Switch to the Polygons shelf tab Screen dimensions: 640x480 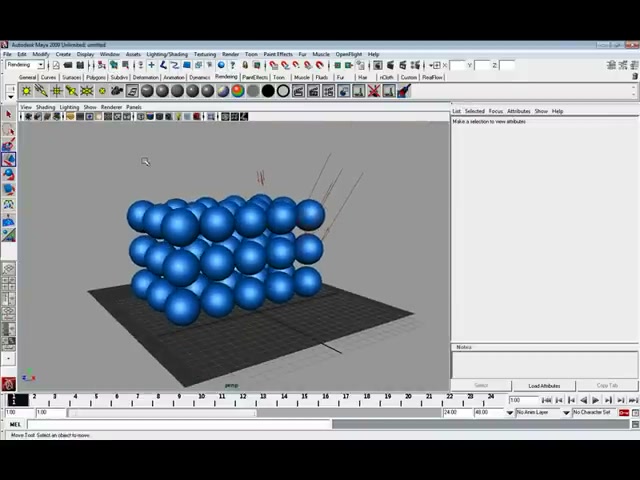pyautogui.click(x=96, y=77)
